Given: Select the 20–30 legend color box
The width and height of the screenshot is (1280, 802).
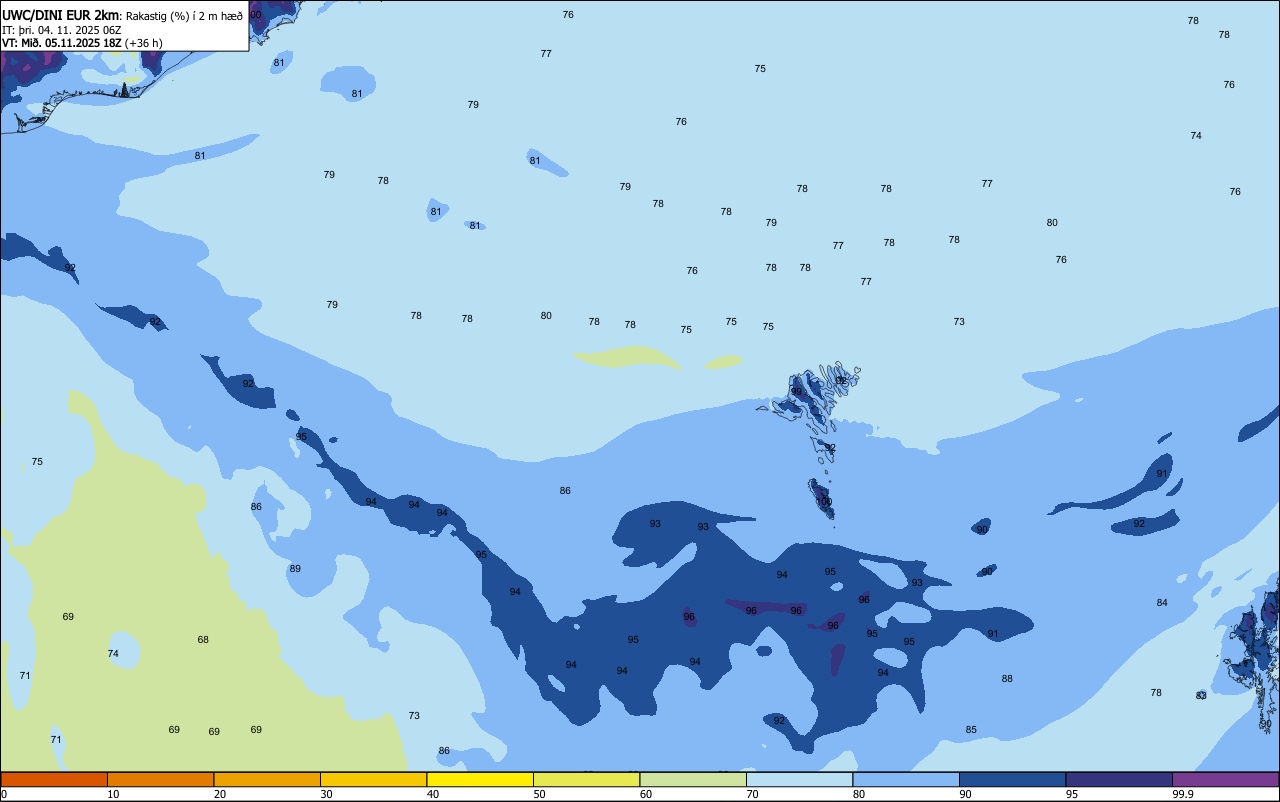Looking at the screenshot, I should 267,779.
